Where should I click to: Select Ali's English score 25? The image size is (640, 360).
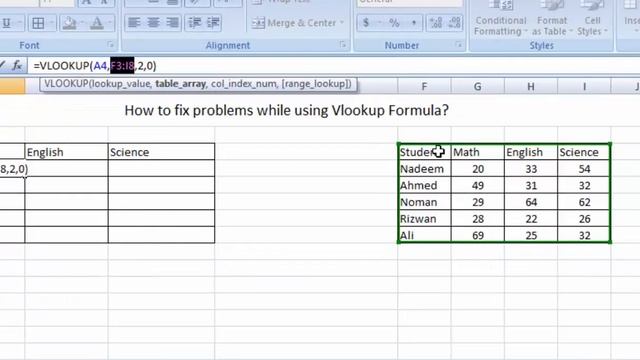pyautogui.click(x=531, y=235)
